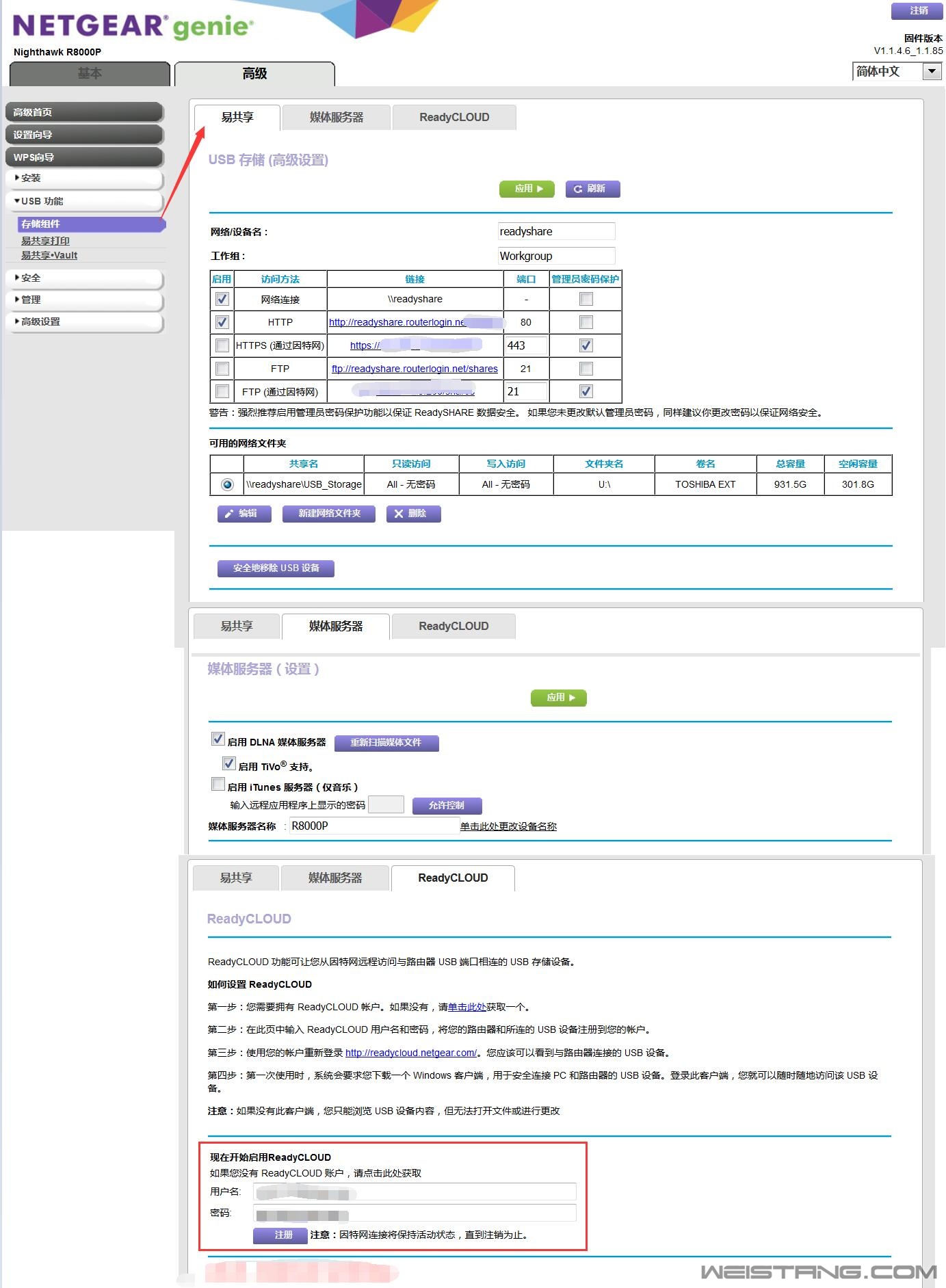This screenshot has height=1288, width=946.
Task: Click the 工作组 Workgroup field
Action: coord(556,256)
